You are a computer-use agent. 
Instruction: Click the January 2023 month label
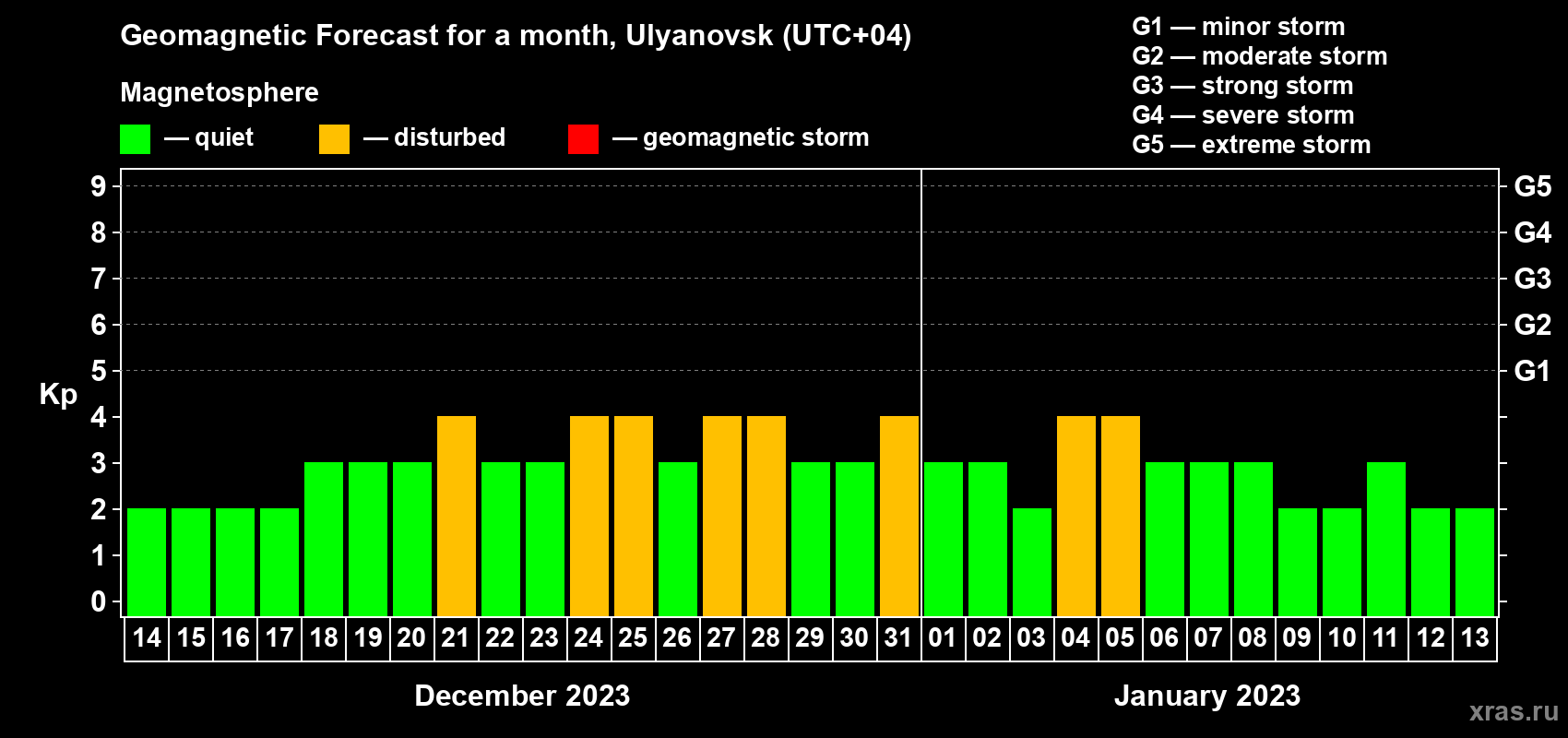[1207, 696]
